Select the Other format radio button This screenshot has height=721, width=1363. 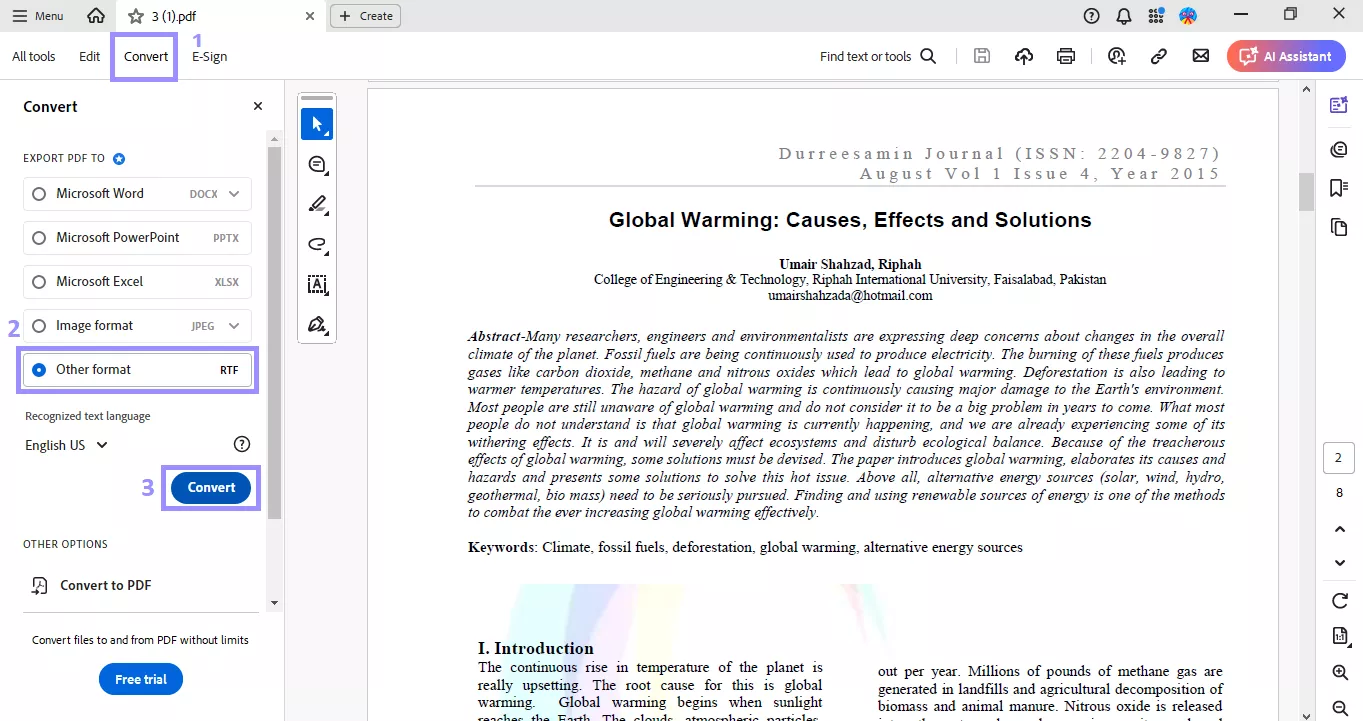pos(39,370)
